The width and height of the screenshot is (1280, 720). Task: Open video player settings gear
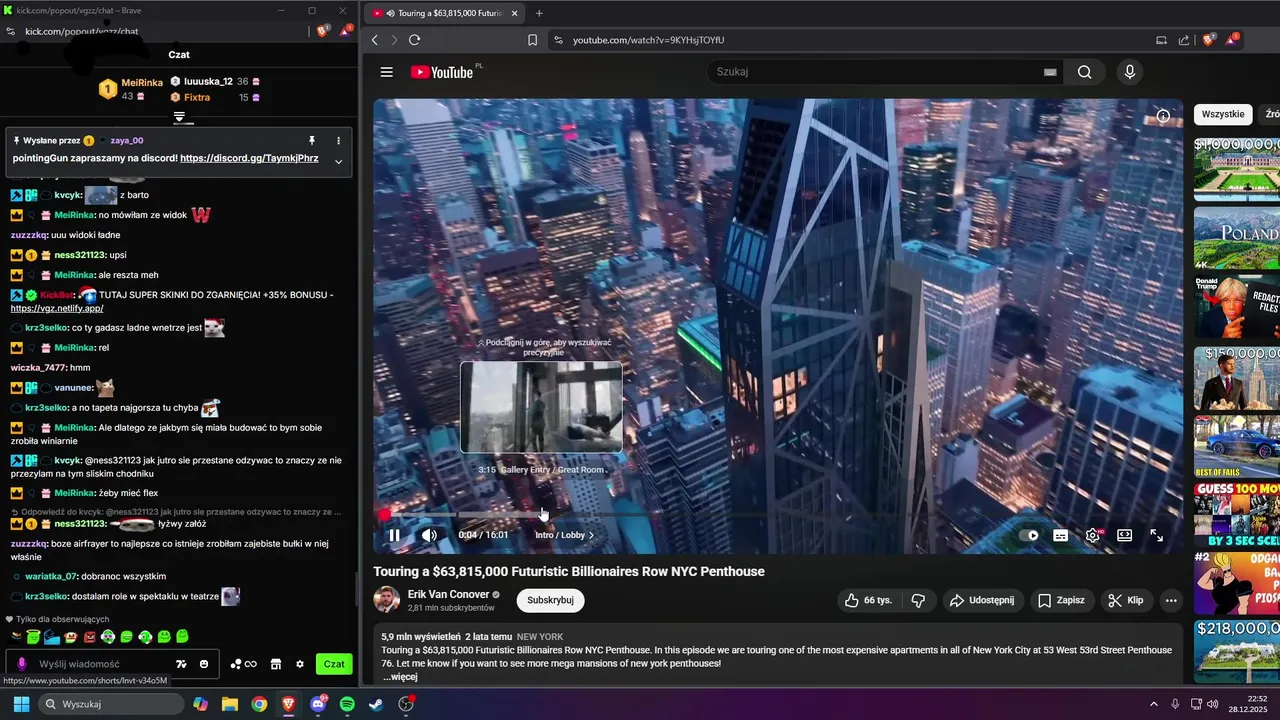(1093, 535)
